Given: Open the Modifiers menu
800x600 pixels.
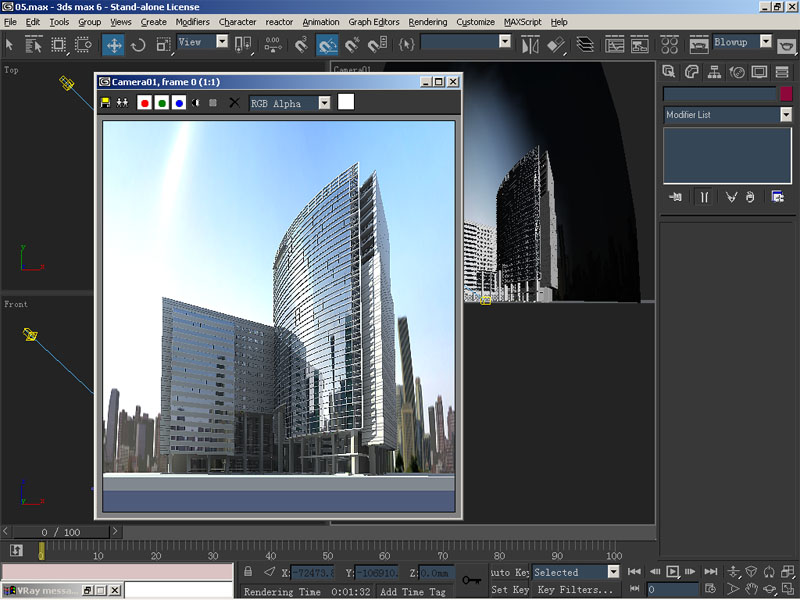Looking at the screenshot, I should click(x=193, y=22).
